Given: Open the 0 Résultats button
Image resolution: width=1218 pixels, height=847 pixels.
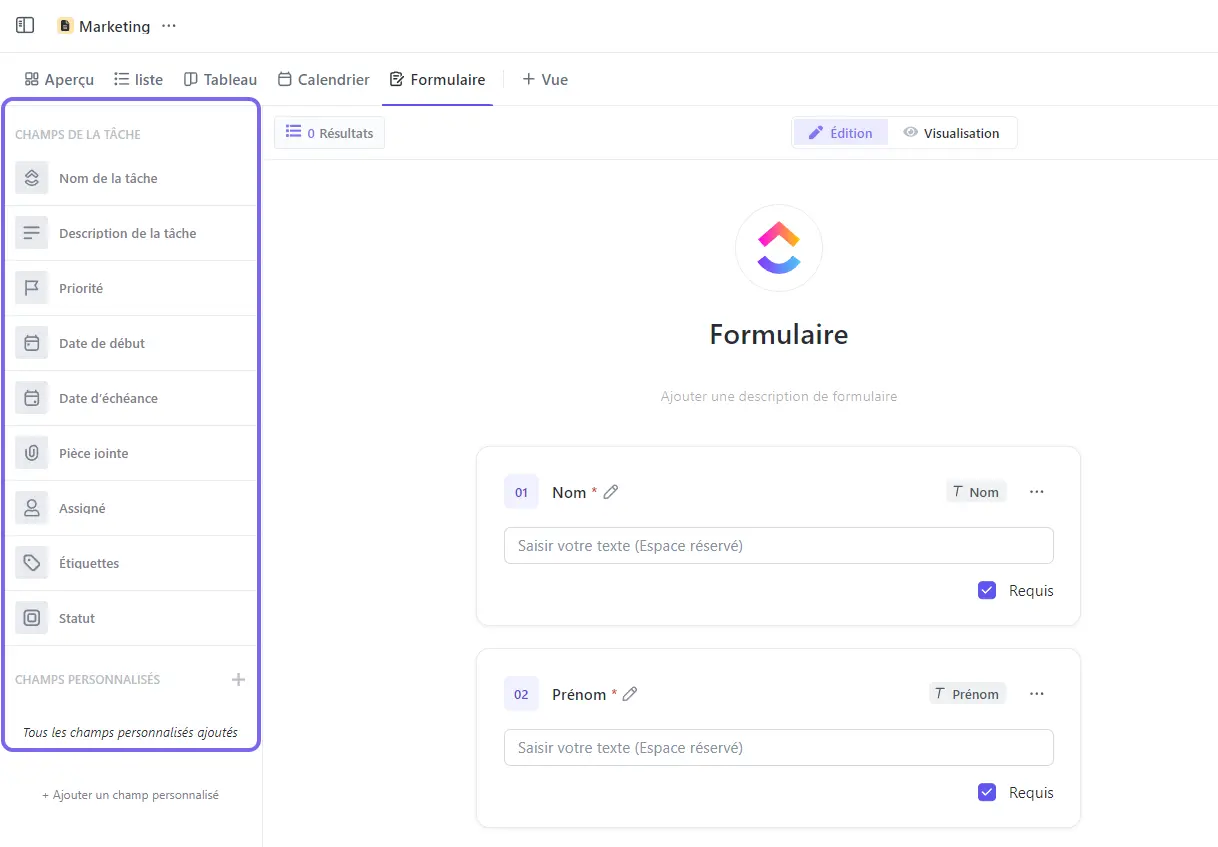Looking at the screenshot, I should [x=330, y=133].
